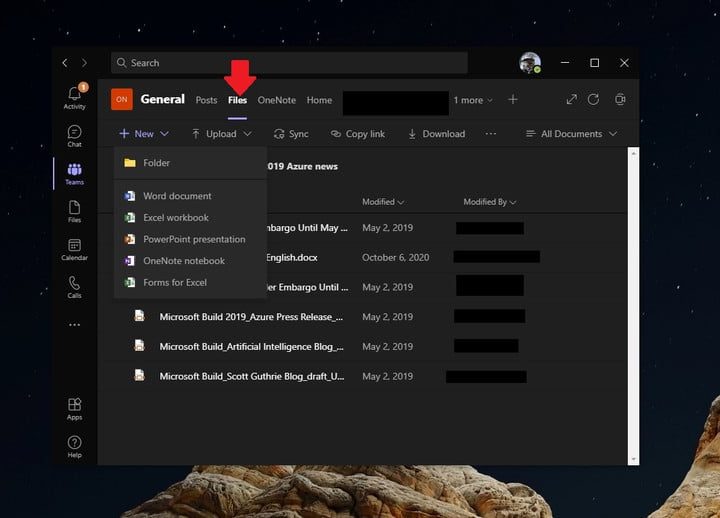Open Chat in the sidebar
Screen dimensions: 720x518
(x=74, y=136)
